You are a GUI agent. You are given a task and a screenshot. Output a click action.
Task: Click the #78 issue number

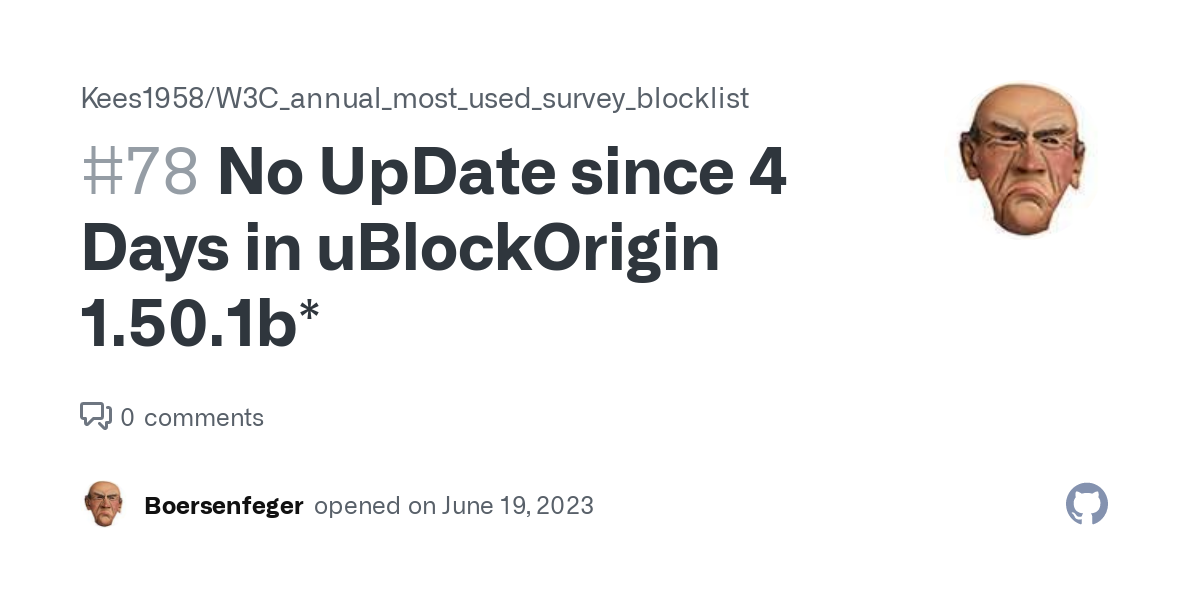click(139, 172)
